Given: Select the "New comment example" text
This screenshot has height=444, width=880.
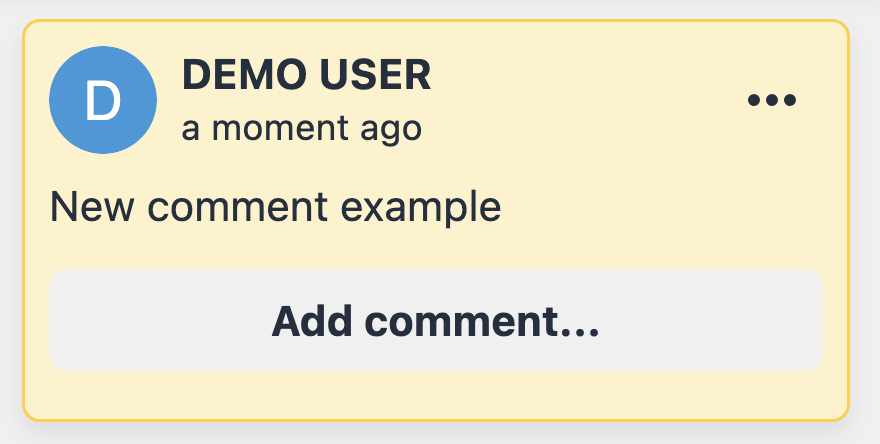Looking at the screenshot, I should [275, 208].
